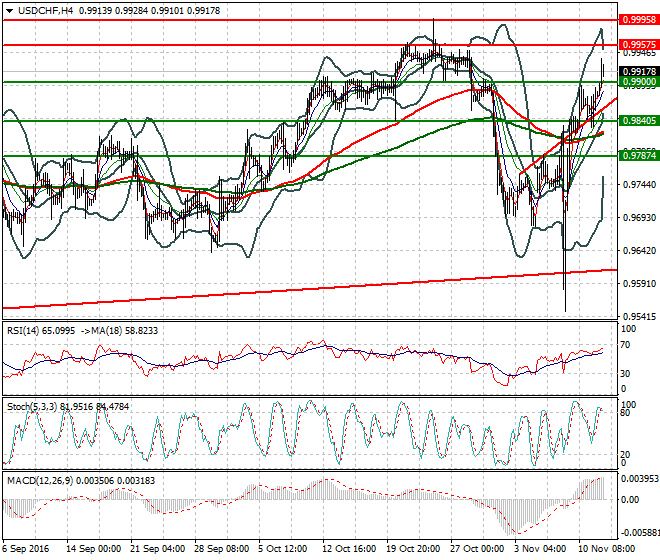660x560 pixels.
Task: Select the RSI 30 level scale label
Action: click(625, 373)
